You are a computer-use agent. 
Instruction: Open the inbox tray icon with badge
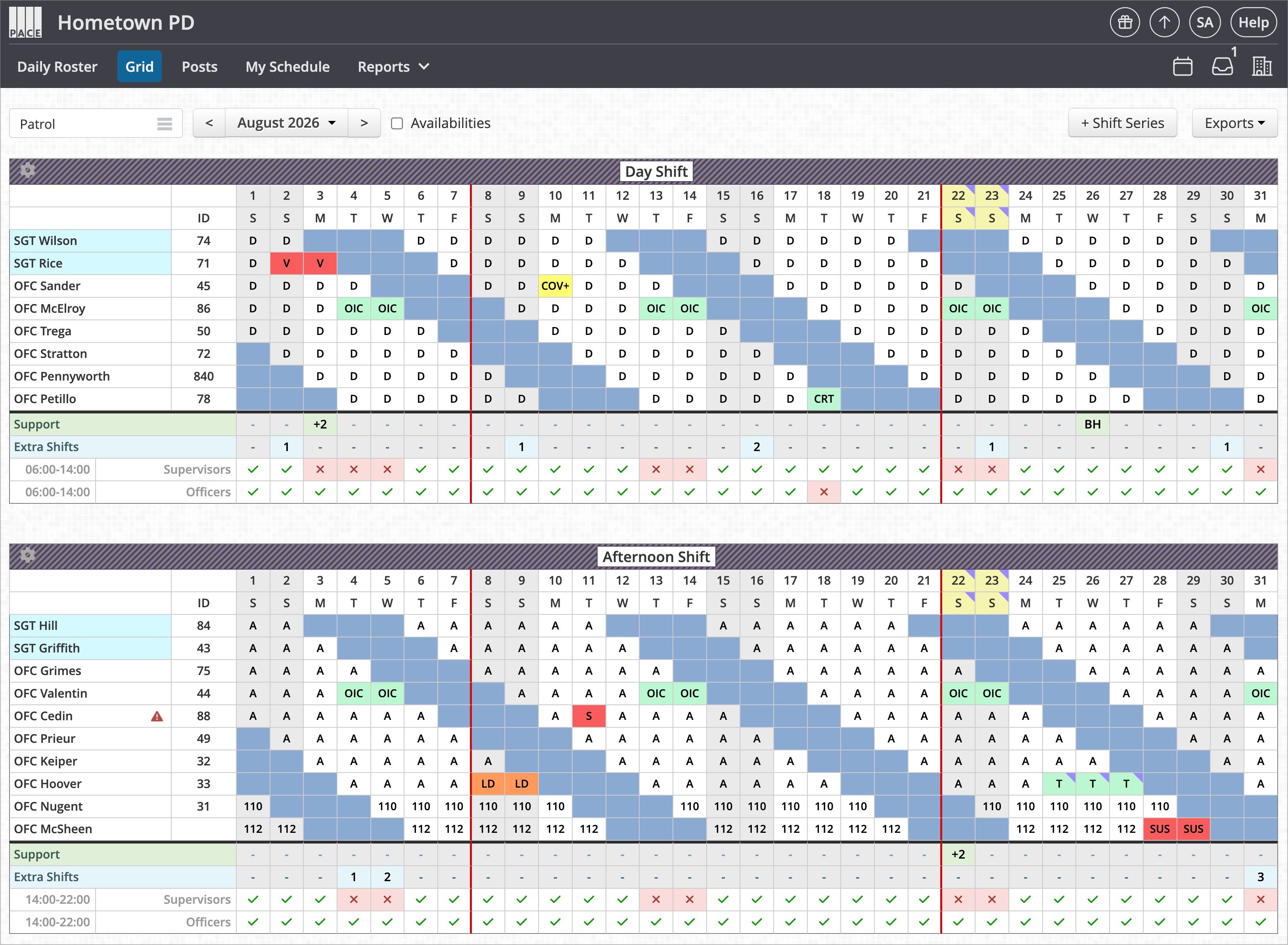click(1222, 66)
